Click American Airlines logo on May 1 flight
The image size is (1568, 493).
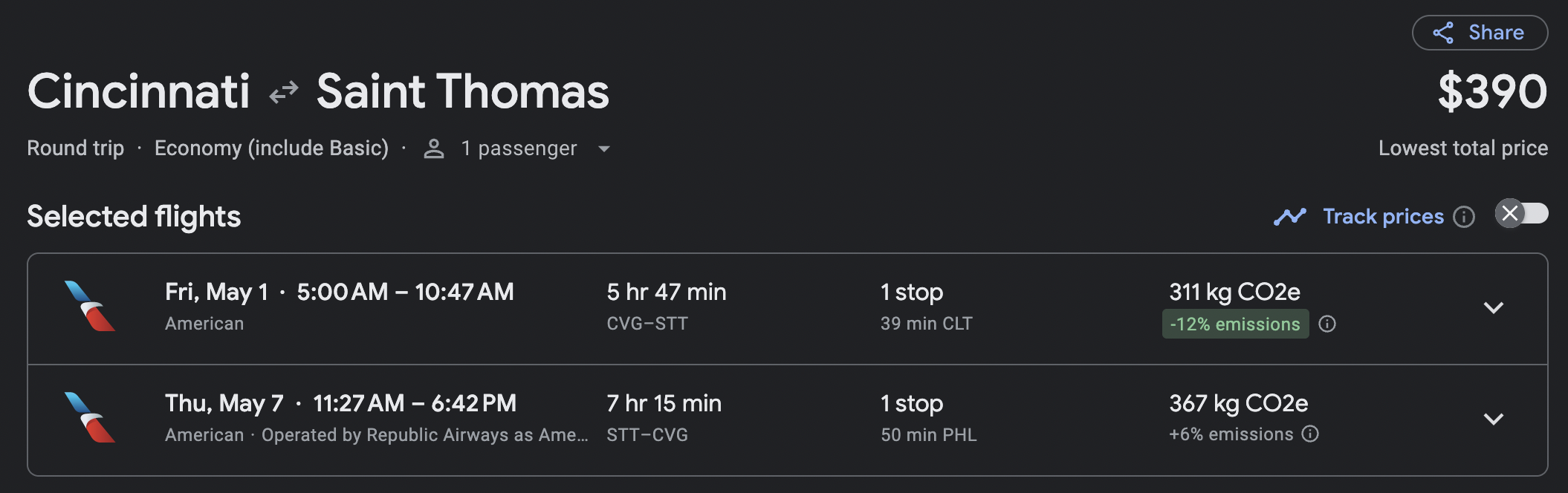[89, 306]
